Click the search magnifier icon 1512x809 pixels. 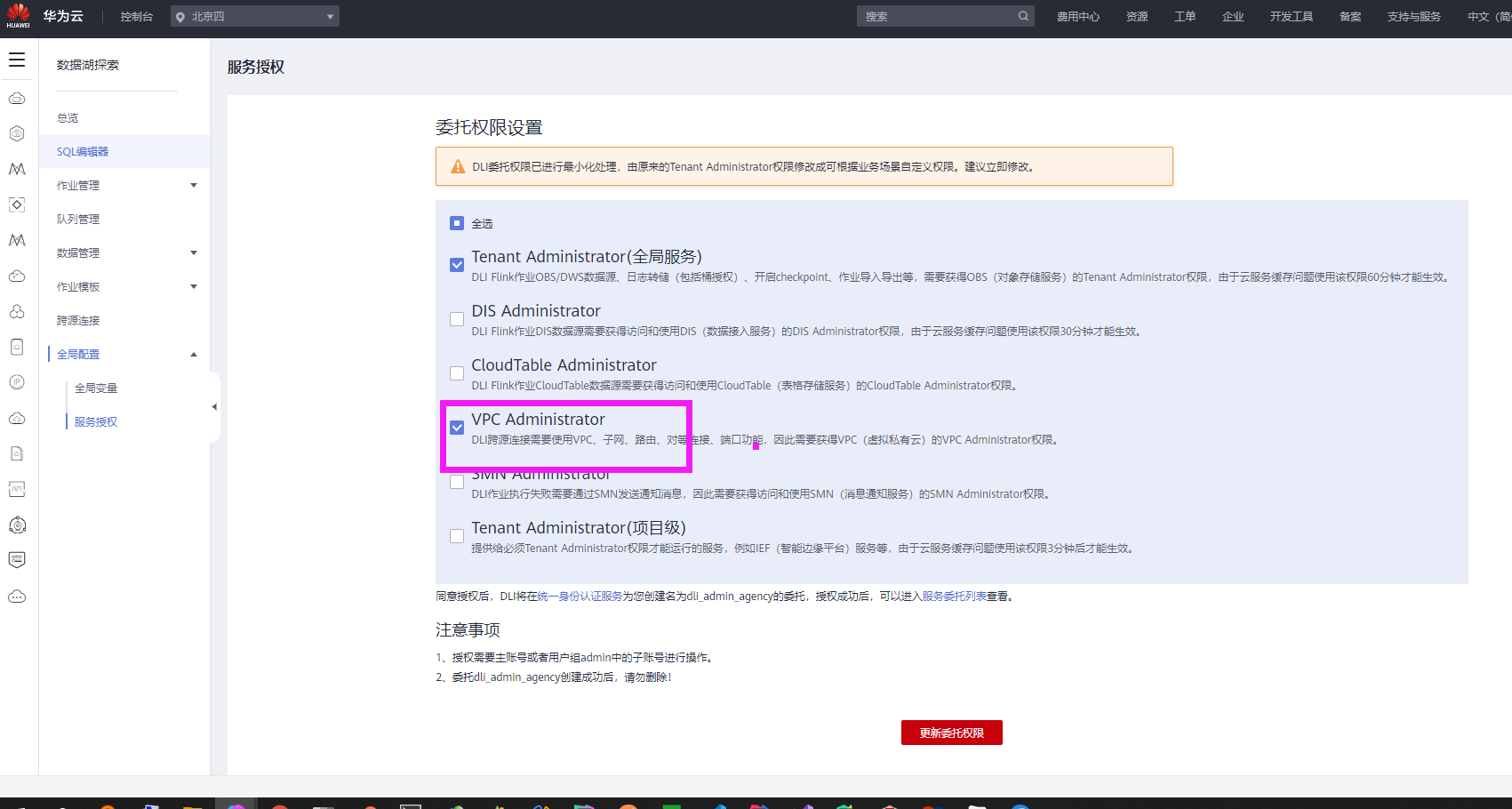[1023, 16]
